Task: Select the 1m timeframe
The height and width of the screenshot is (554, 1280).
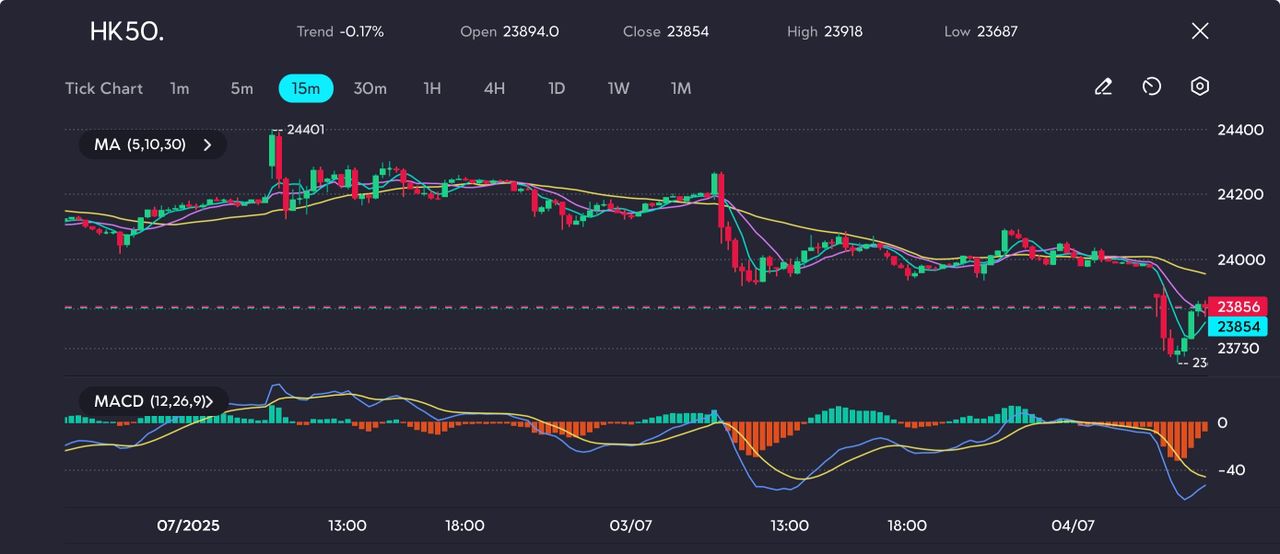Action: pos(179,88)
